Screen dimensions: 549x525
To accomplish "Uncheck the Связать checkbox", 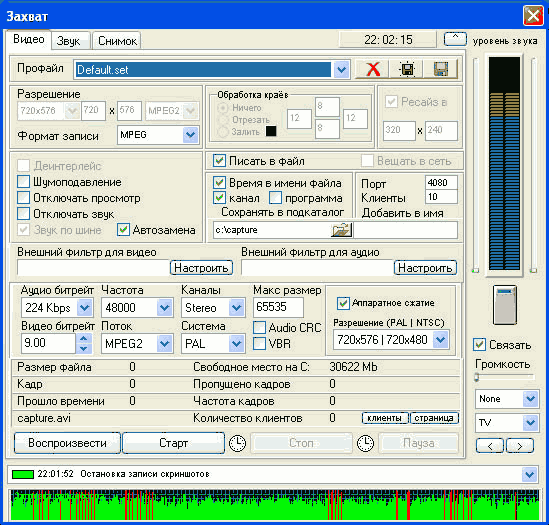I will [x=479, y=345].
